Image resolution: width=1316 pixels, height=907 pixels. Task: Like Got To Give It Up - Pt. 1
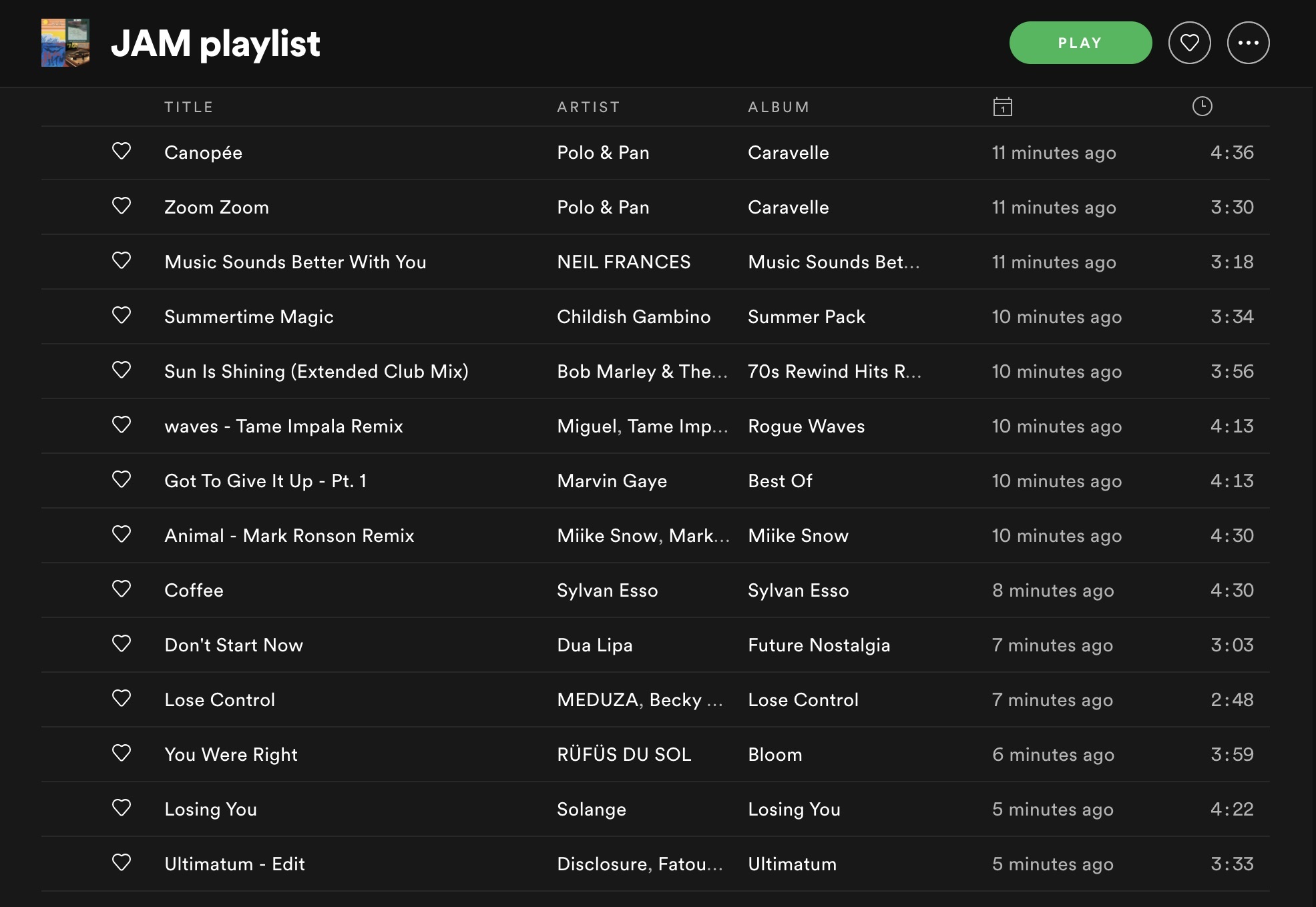(x=122, y=480)
